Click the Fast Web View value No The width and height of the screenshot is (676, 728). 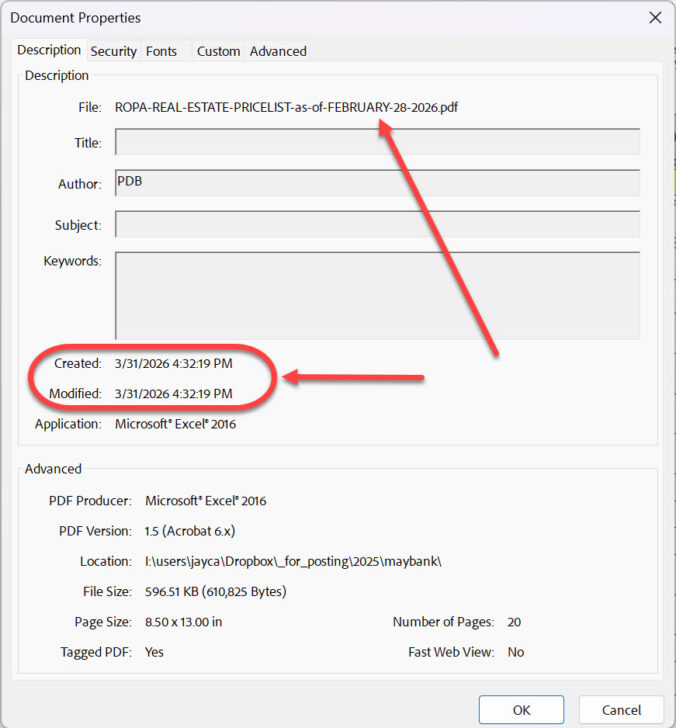pyautogui.click(x=516, y=652)
